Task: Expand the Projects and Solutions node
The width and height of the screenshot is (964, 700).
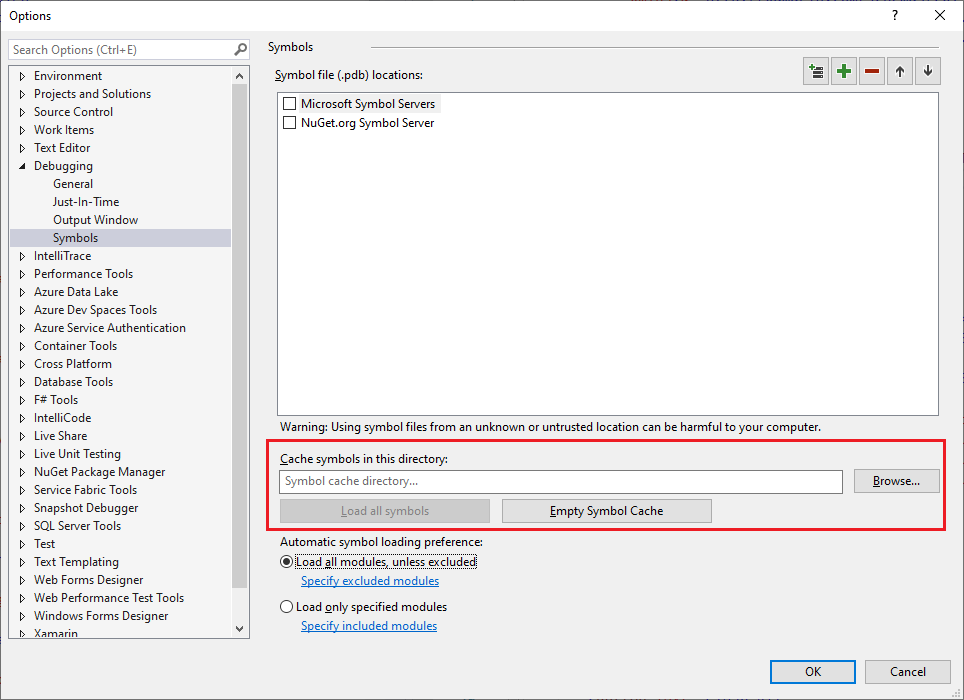Action: (x=23, y=94)
